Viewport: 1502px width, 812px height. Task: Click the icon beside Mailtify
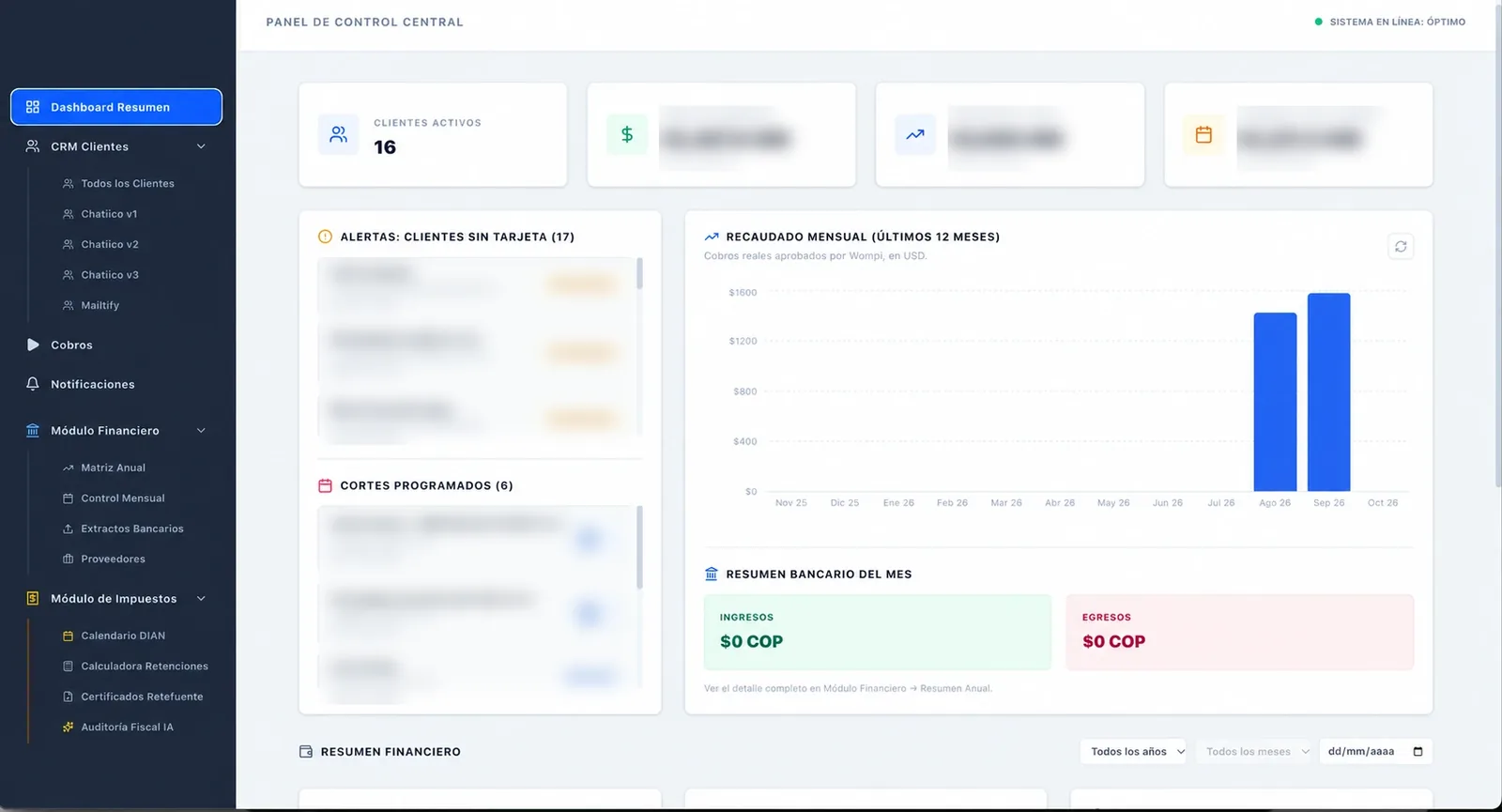[x=68, y=306]
